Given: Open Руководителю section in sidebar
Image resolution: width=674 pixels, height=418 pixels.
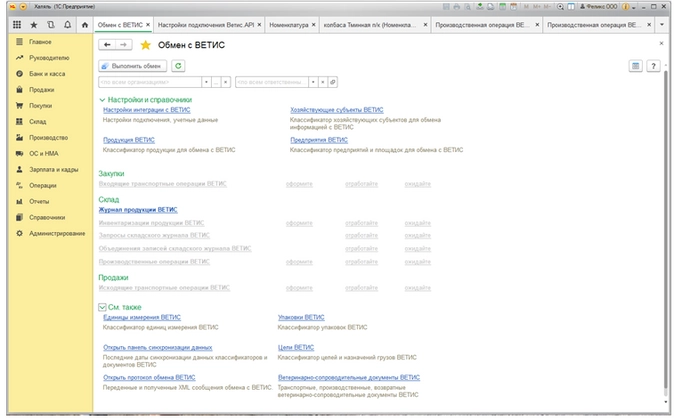Looking at the screenshot, I should (49, 58).
